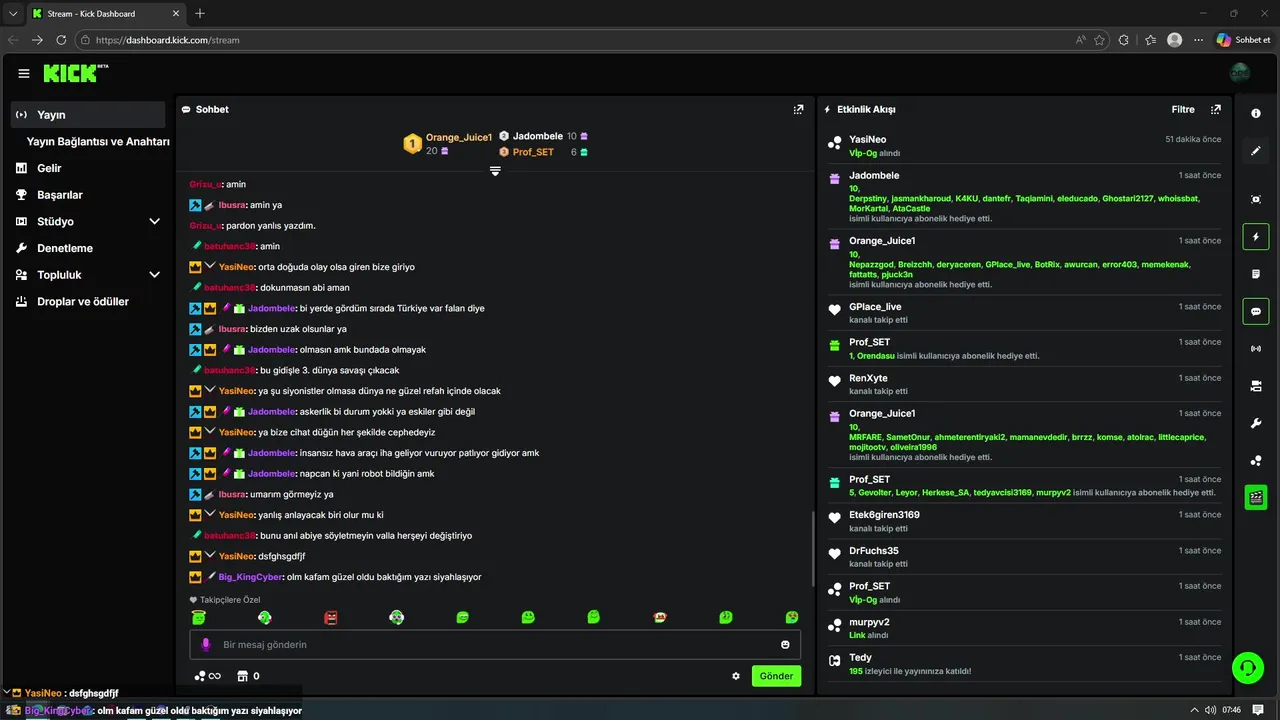Viewport: 1280px width, 720px height.
Task: Expand the Topluluk sidebar section
Action: (x=154, y=275)
